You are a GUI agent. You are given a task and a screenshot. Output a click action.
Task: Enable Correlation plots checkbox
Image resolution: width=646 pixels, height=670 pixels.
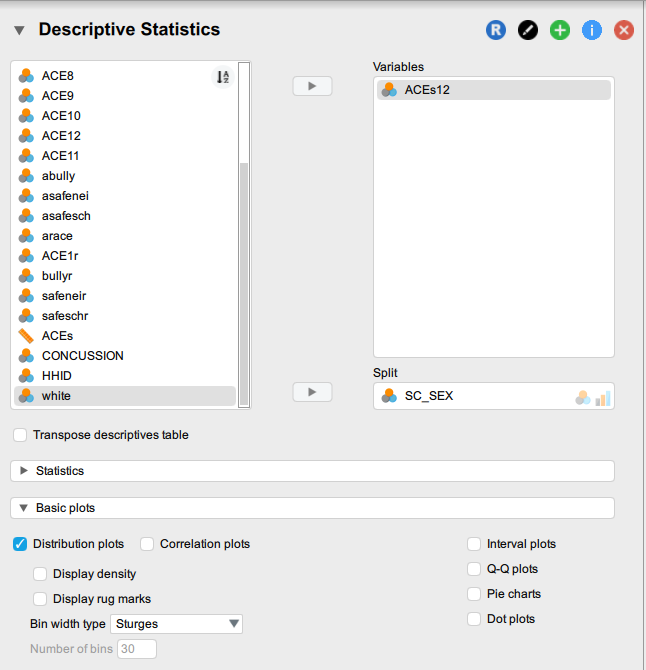coord(147,544)
